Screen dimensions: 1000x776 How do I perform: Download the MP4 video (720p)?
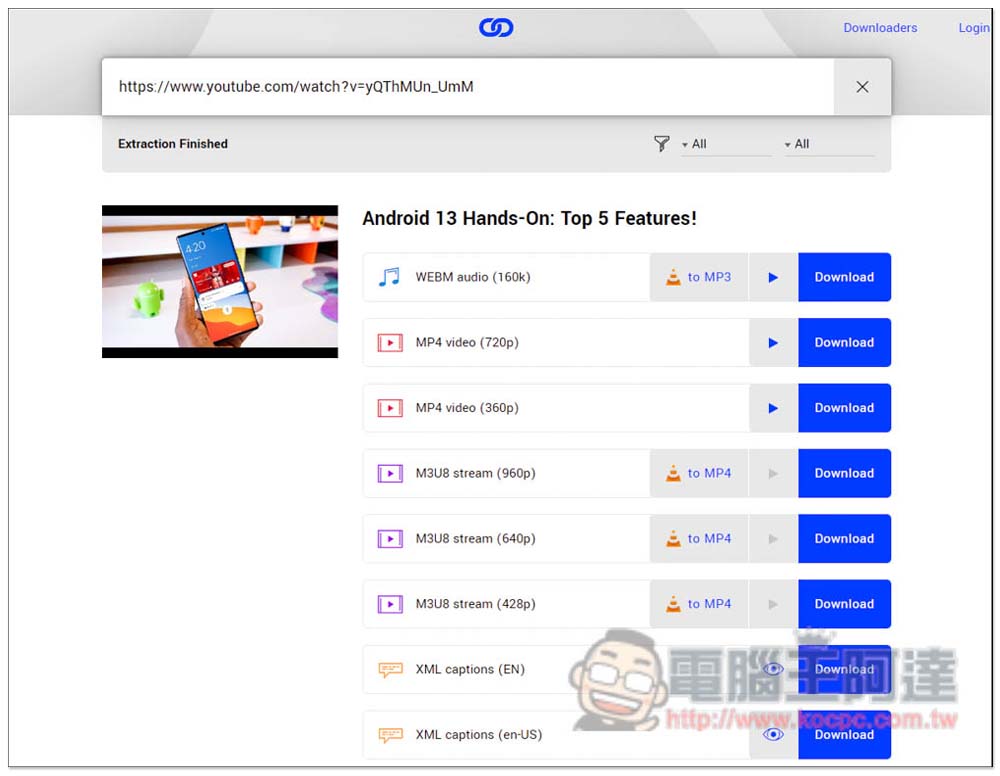[x=844, y=343]
